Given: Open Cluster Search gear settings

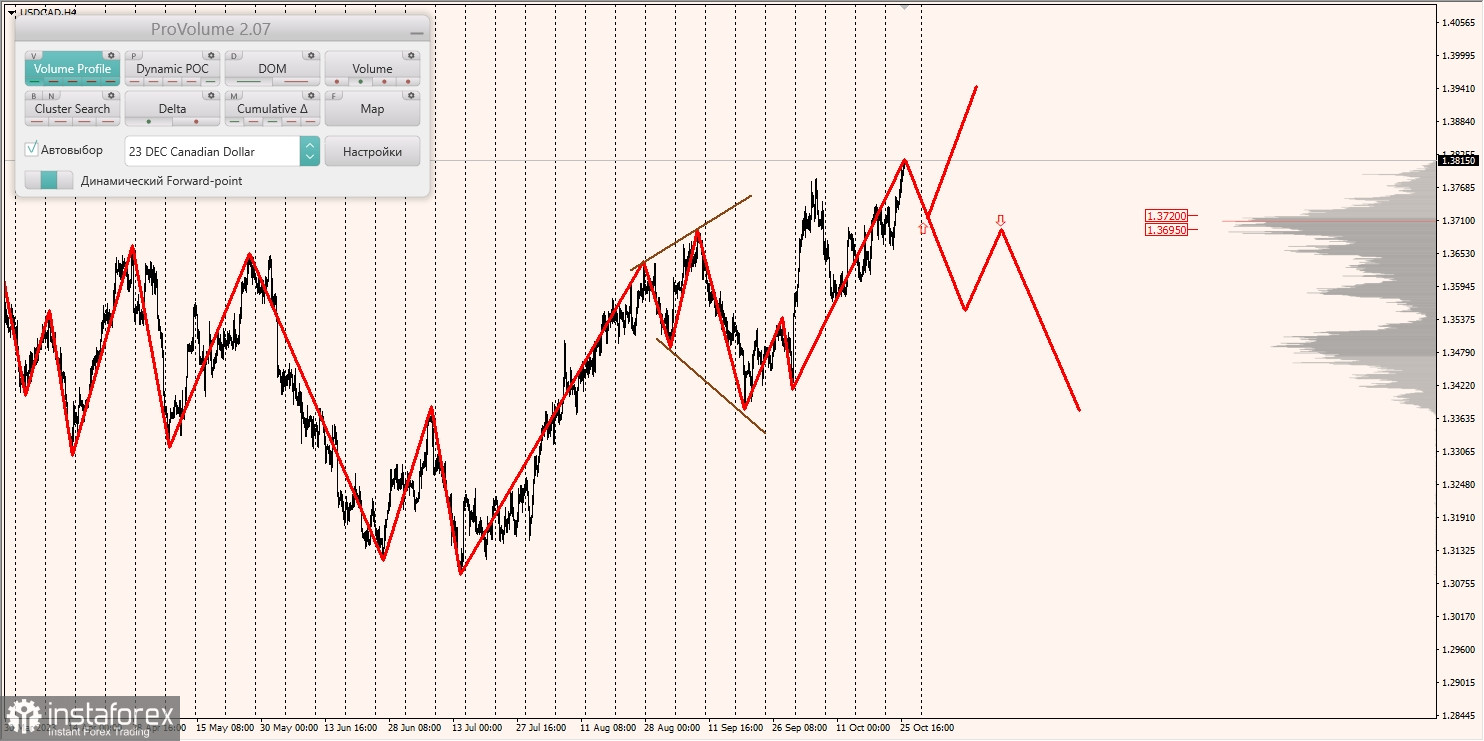Looking at the screenshot, I should click(x=111, y=95).
